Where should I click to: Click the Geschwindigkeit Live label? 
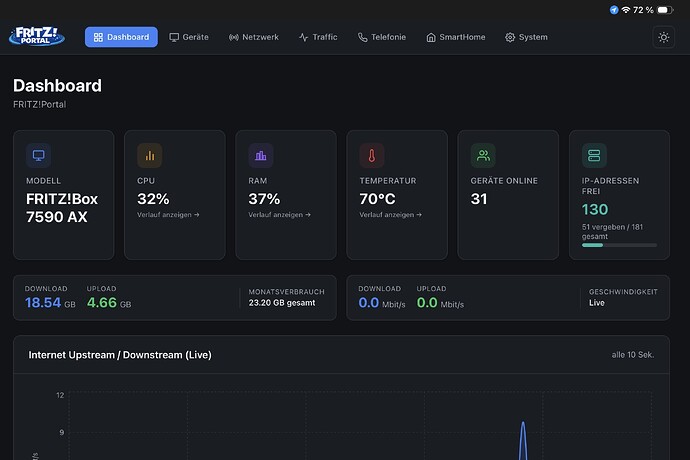(x=623, y=298)
